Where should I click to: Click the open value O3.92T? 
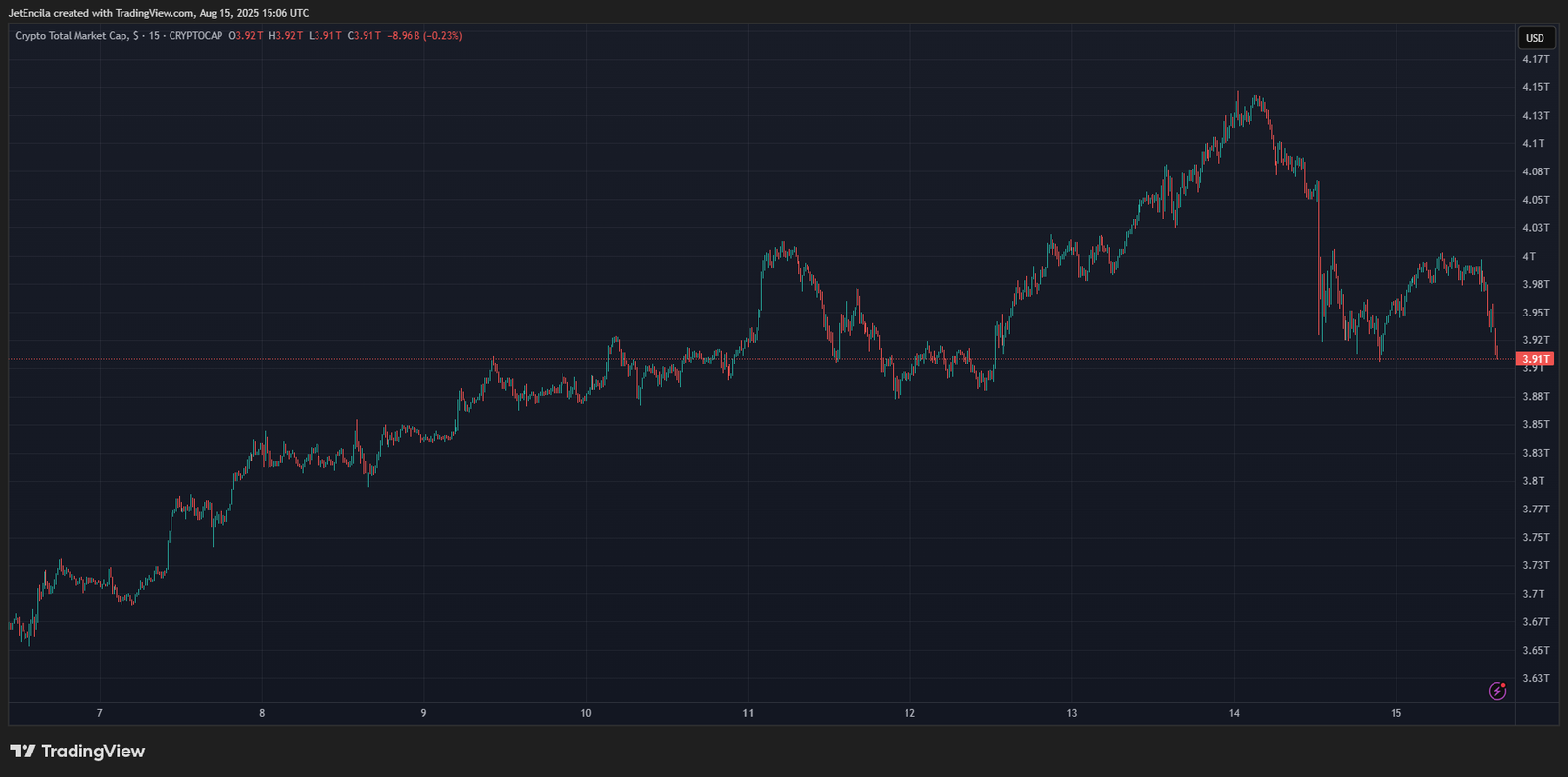tap(246, 36)
